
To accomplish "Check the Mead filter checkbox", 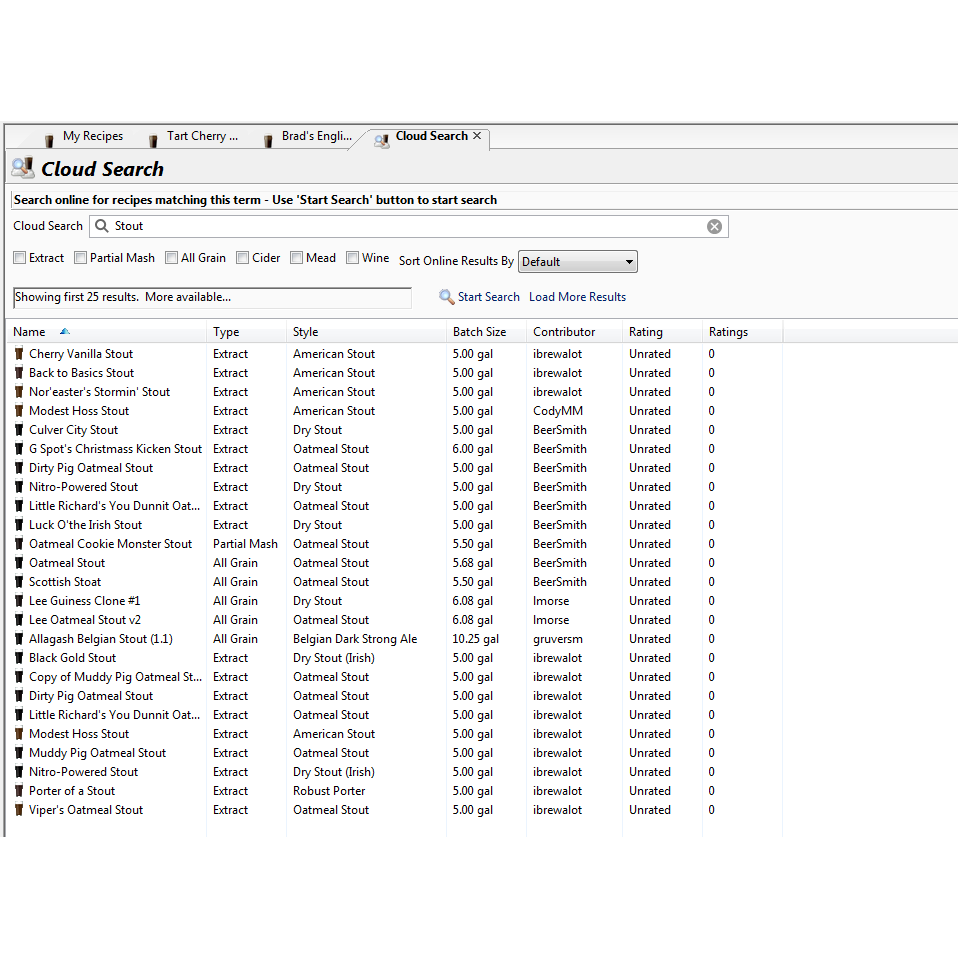I will [x=297, y=258].
